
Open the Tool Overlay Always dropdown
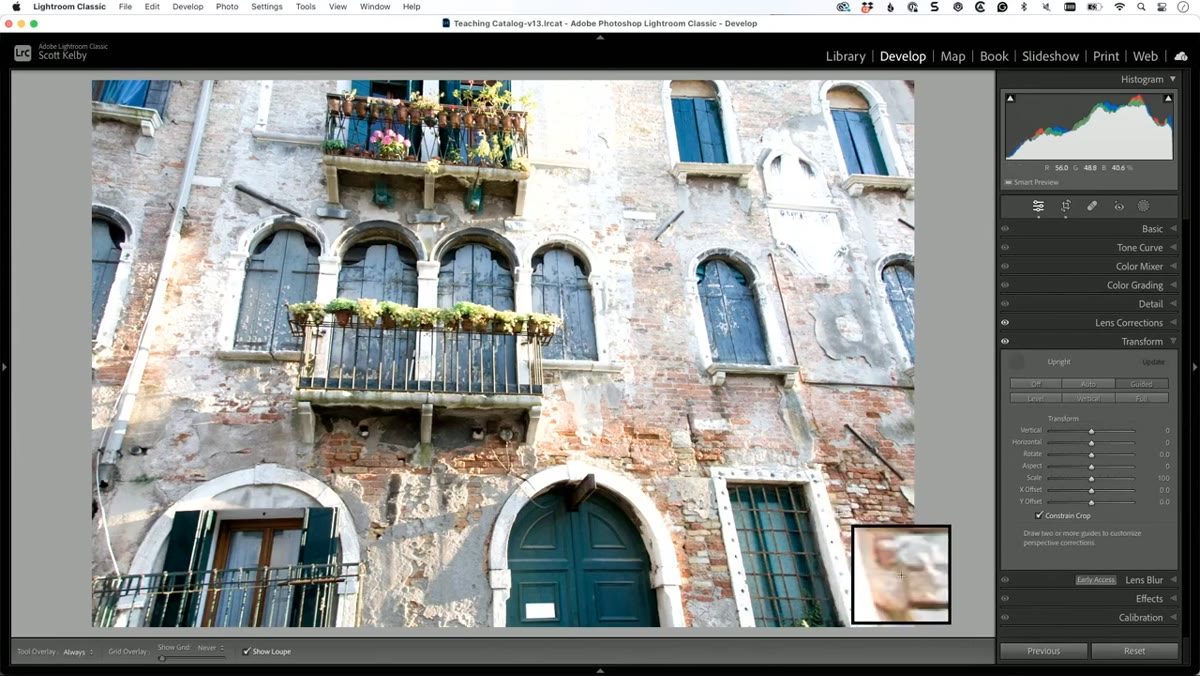click(78, 652)
